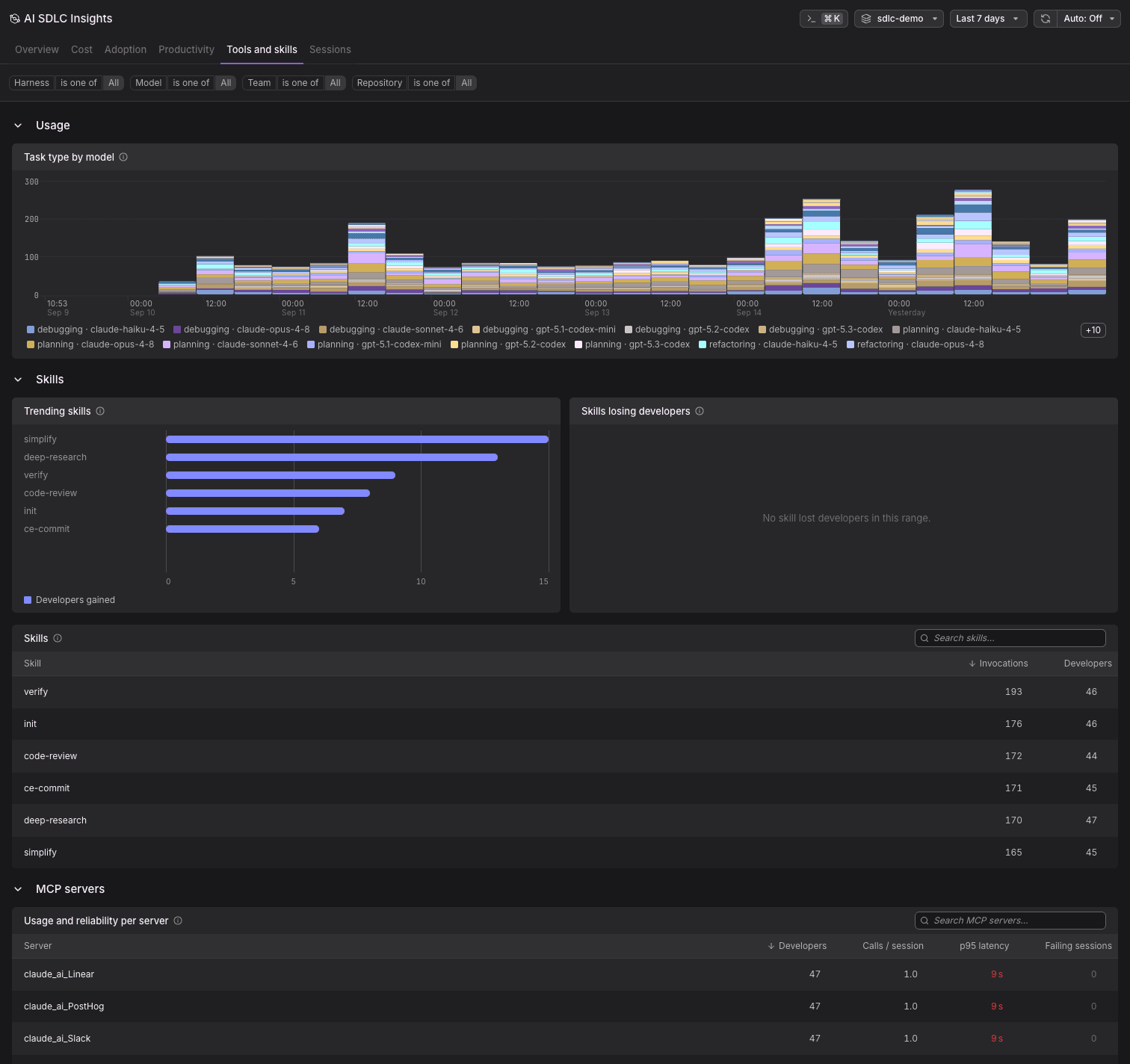Click the refresh icon beside Auto: Off
The image size is (1130, 1064).
[1046, 19]
